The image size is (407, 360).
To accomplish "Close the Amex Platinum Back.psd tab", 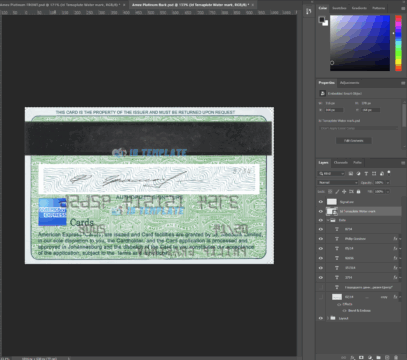I will click(253, 5).
